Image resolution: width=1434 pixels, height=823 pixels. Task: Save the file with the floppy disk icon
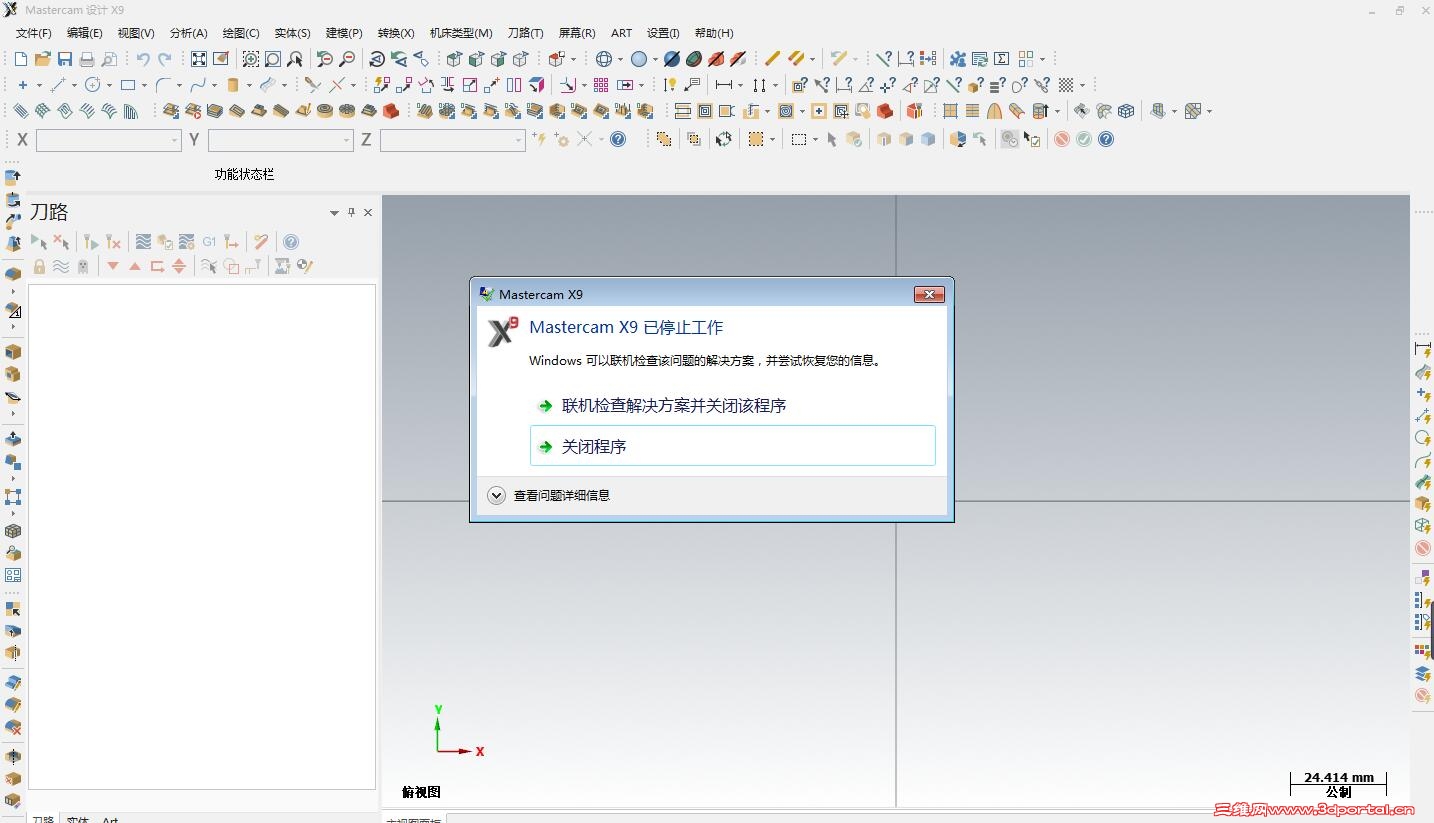(x=64, y=59)
